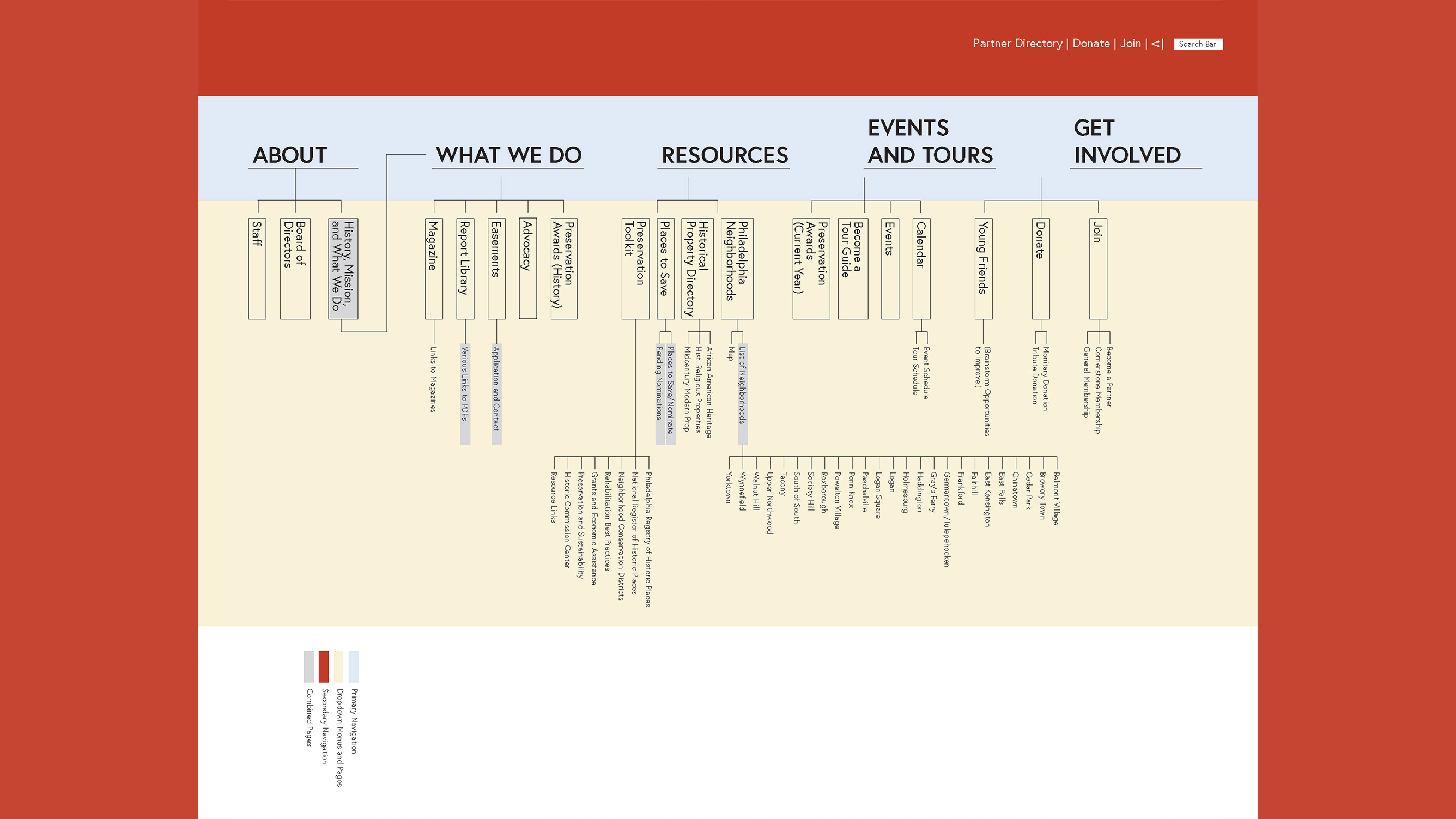Open EVENTS AND TOURS heading
The width and height of the screenshot is (1456, 819).
930,141
